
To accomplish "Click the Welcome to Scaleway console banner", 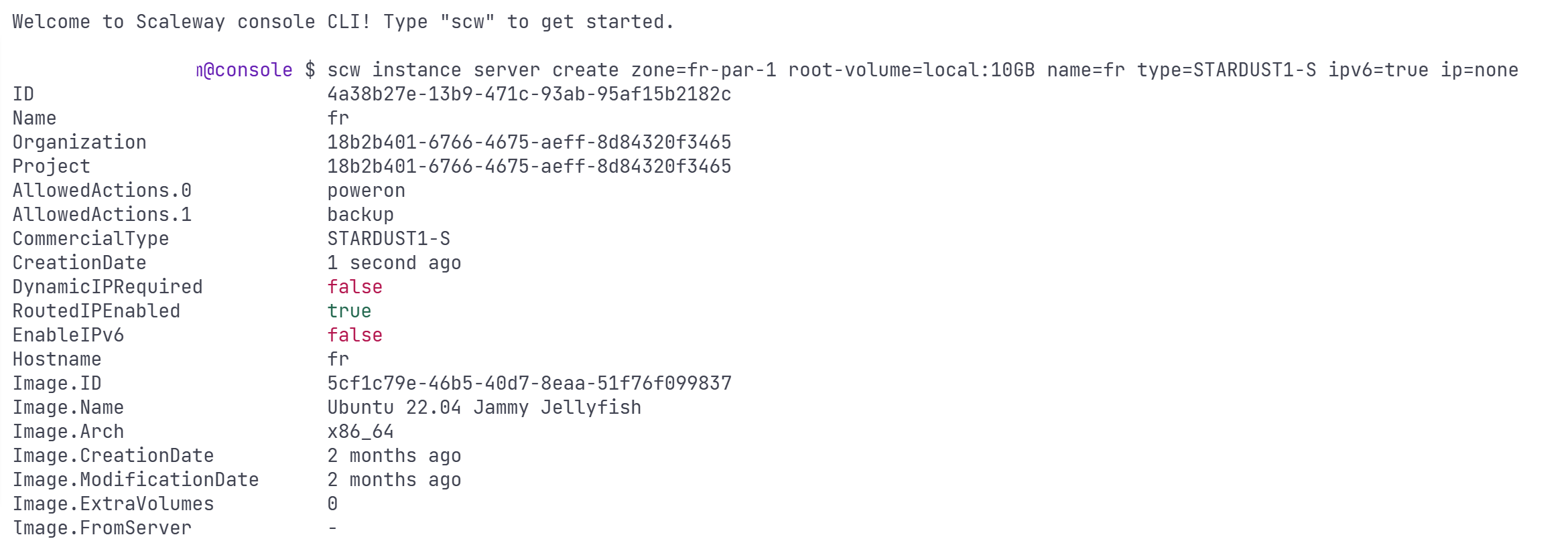I will pos(343,22).
